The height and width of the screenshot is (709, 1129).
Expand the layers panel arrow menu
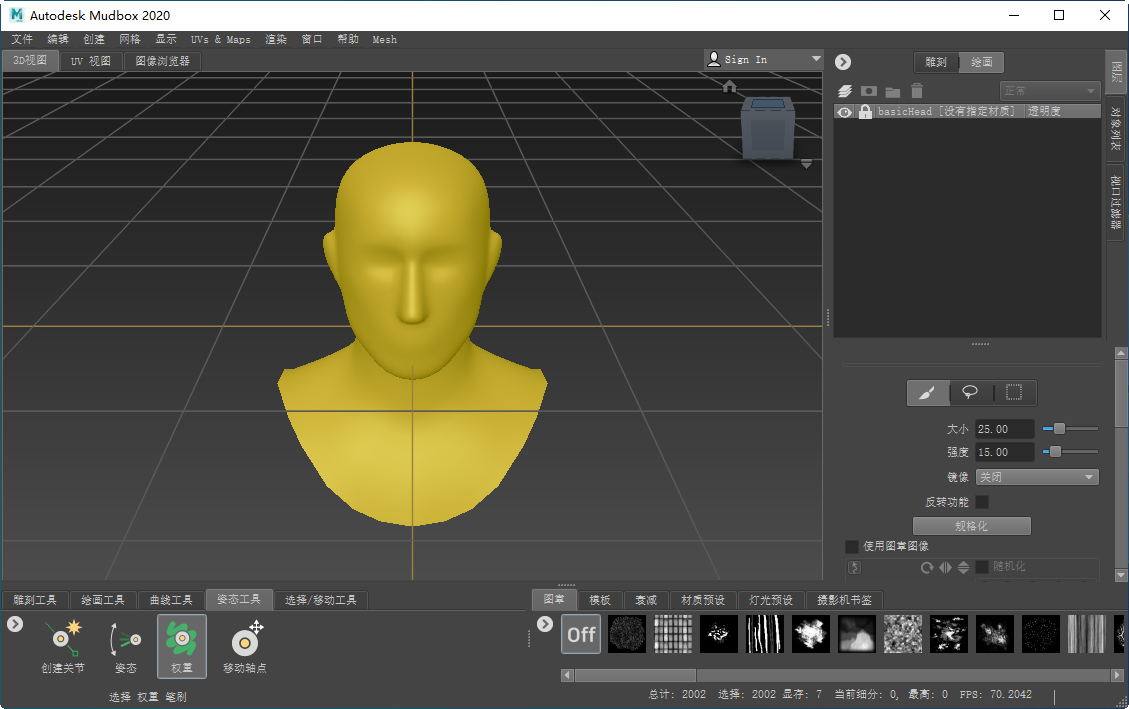pyautogui.click(x=842, y=62)
